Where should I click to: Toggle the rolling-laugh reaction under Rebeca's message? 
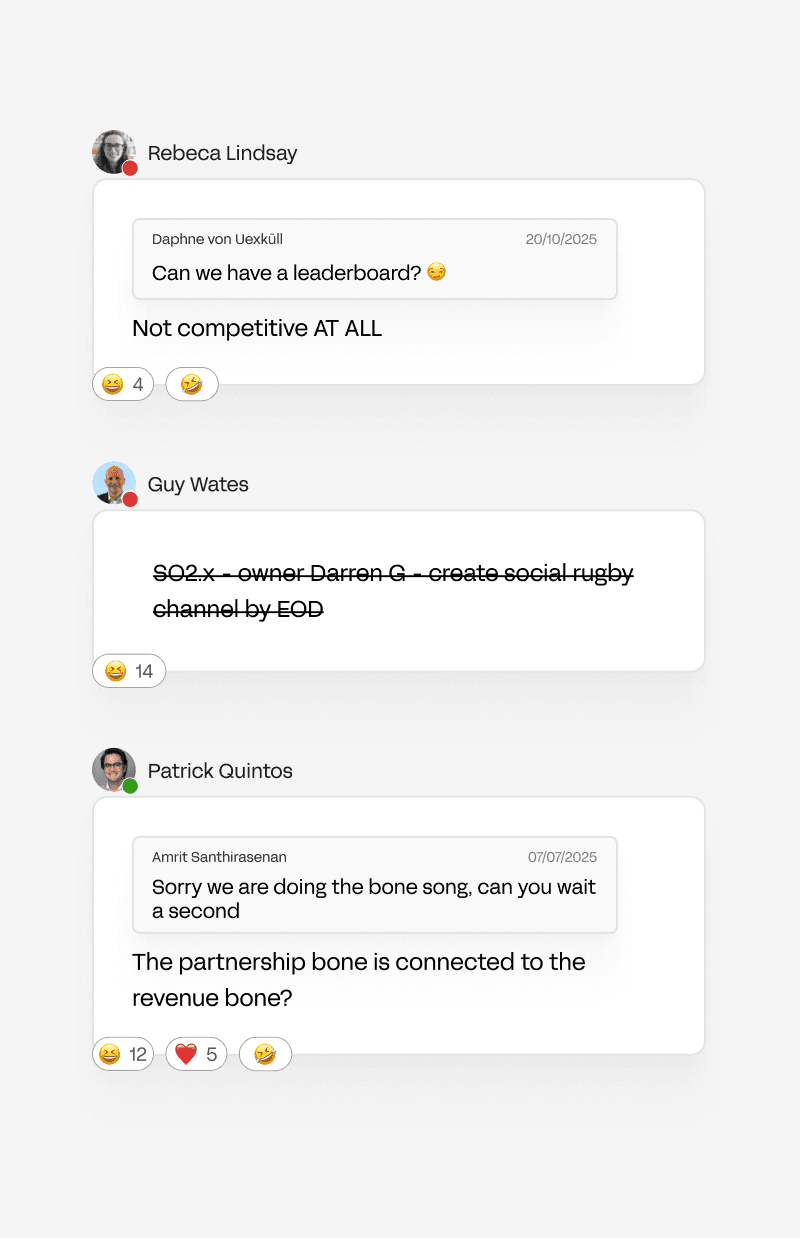(x=192, y=384)
